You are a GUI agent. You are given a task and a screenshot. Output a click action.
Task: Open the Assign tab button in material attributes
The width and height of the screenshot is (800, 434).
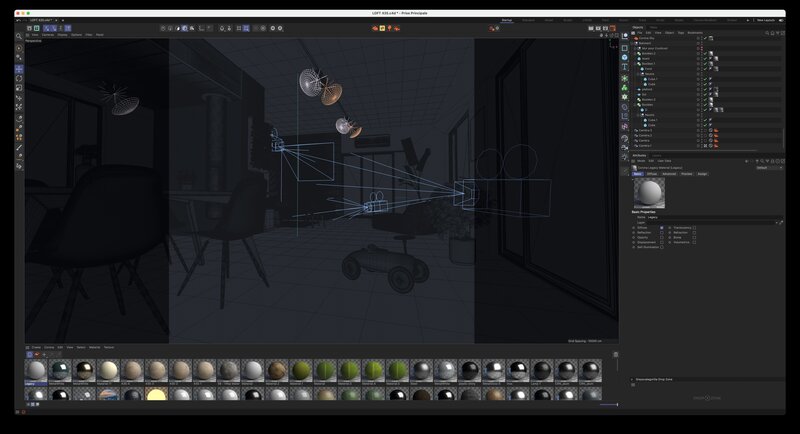(702, 174)
